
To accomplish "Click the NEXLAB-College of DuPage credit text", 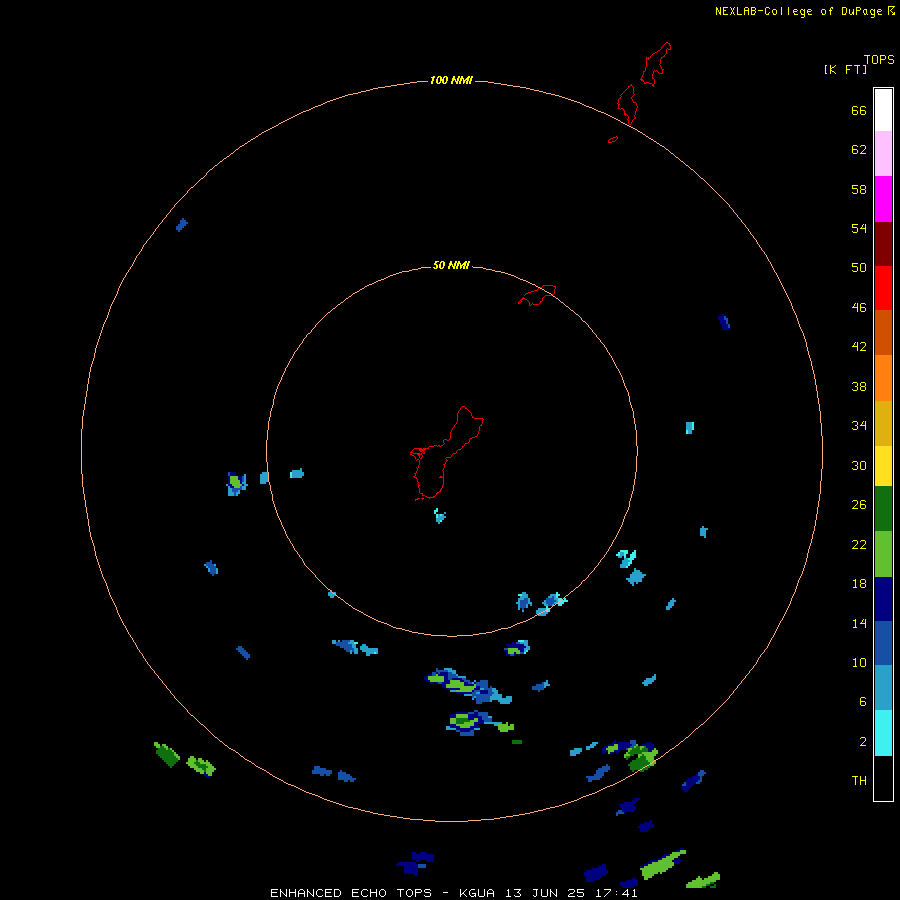I will 798,11.
